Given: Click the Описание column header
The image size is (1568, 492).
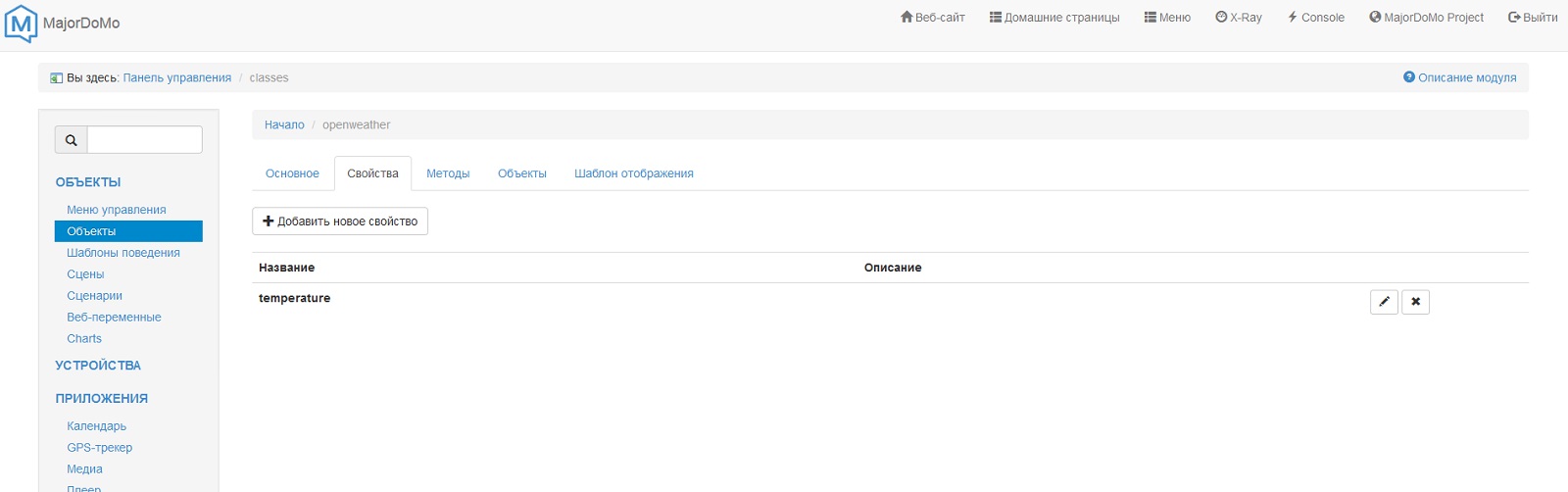Looking at the screenshot, I should tap(893, 268).
